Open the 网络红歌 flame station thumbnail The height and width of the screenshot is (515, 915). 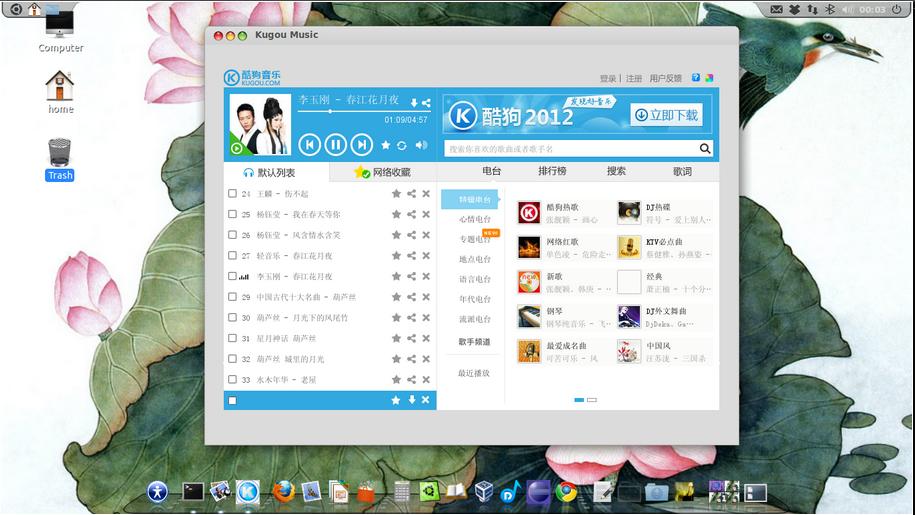[x=529, y=247]
